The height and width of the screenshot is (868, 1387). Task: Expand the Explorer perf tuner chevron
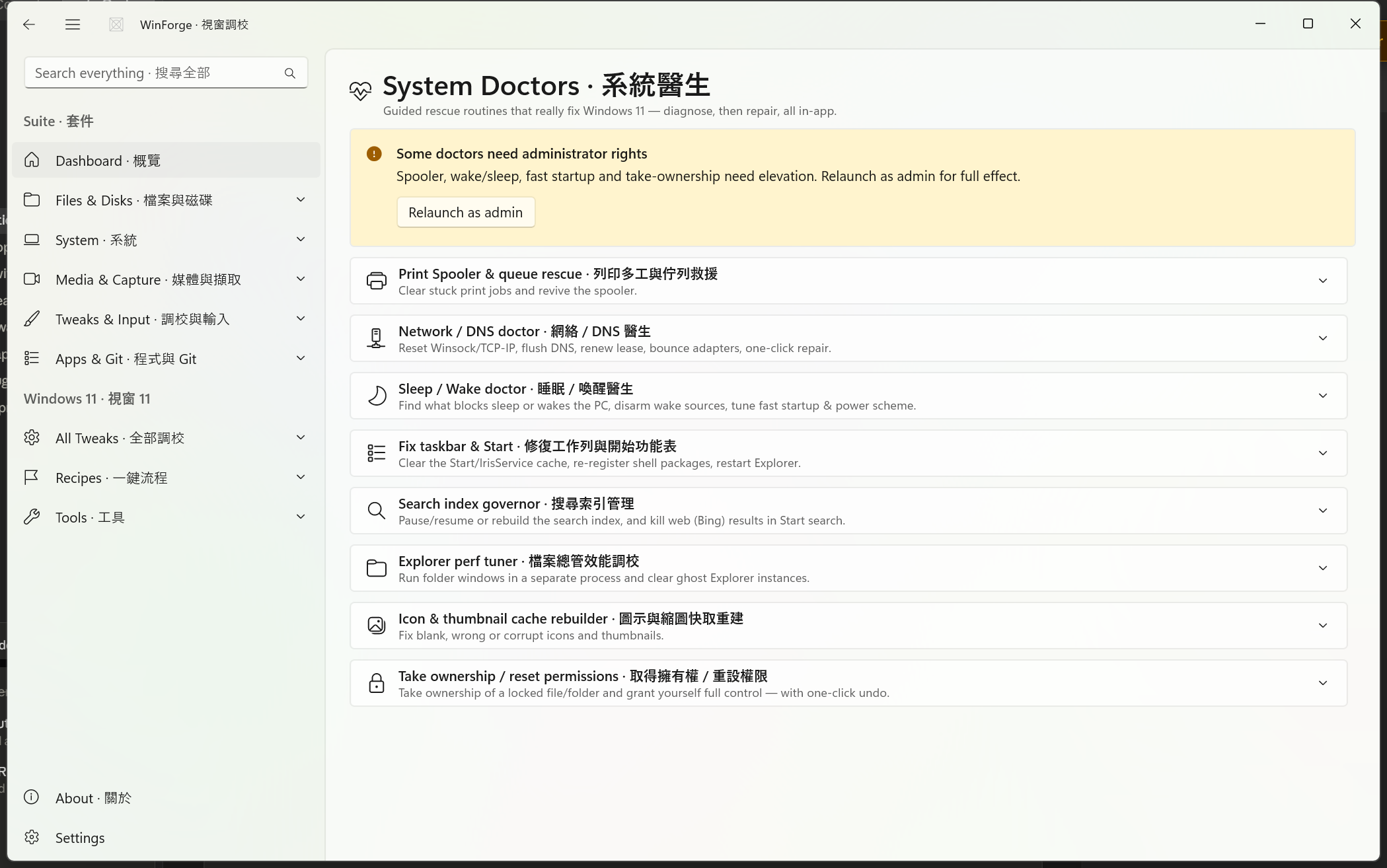1323,568
